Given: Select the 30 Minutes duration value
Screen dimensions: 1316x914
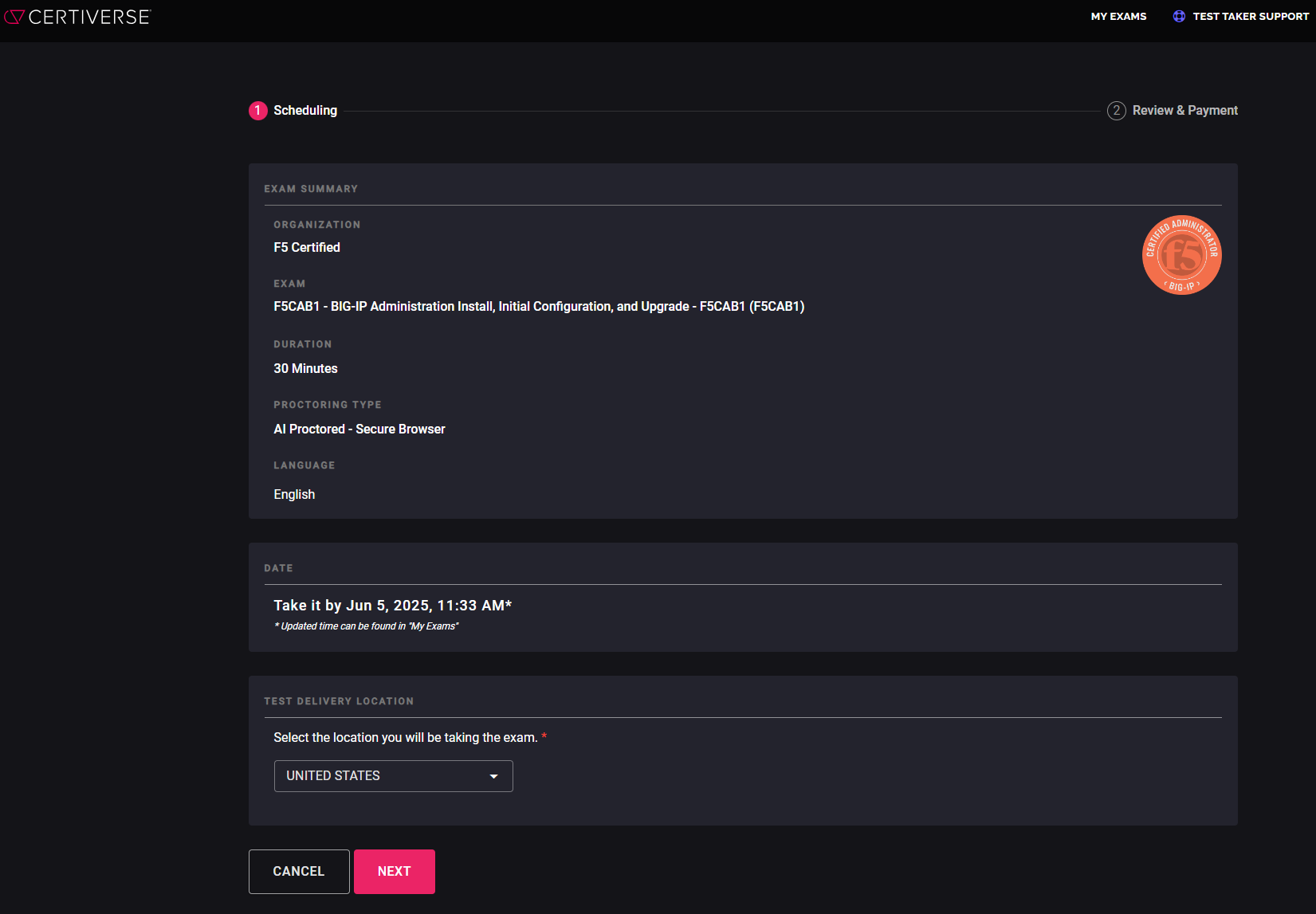Looking at the screenshot, I should point(305,369).
